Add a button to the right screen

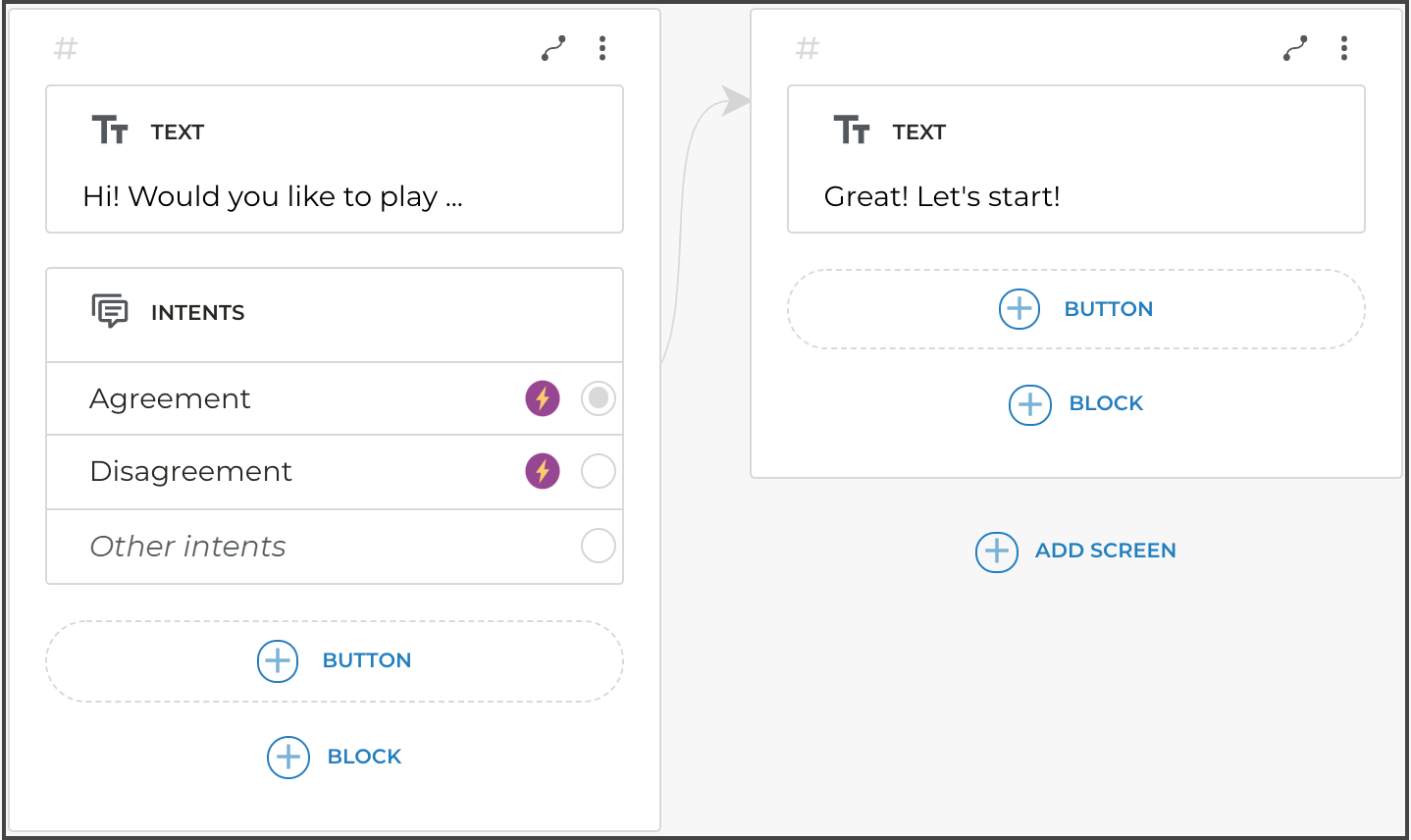(1076, 309)
